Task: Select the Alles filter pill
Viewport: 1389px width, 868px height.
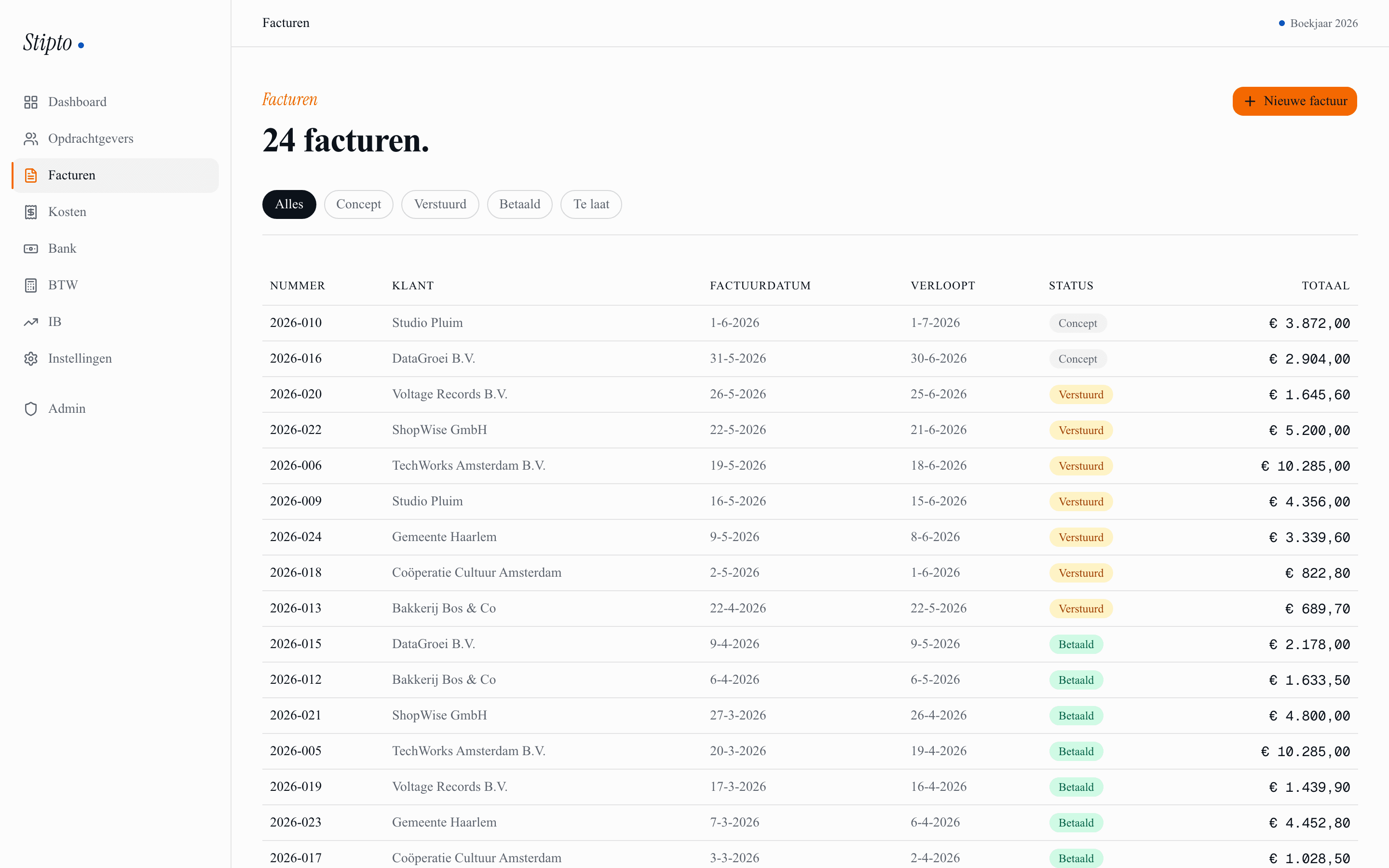Action: pos(289,204)
